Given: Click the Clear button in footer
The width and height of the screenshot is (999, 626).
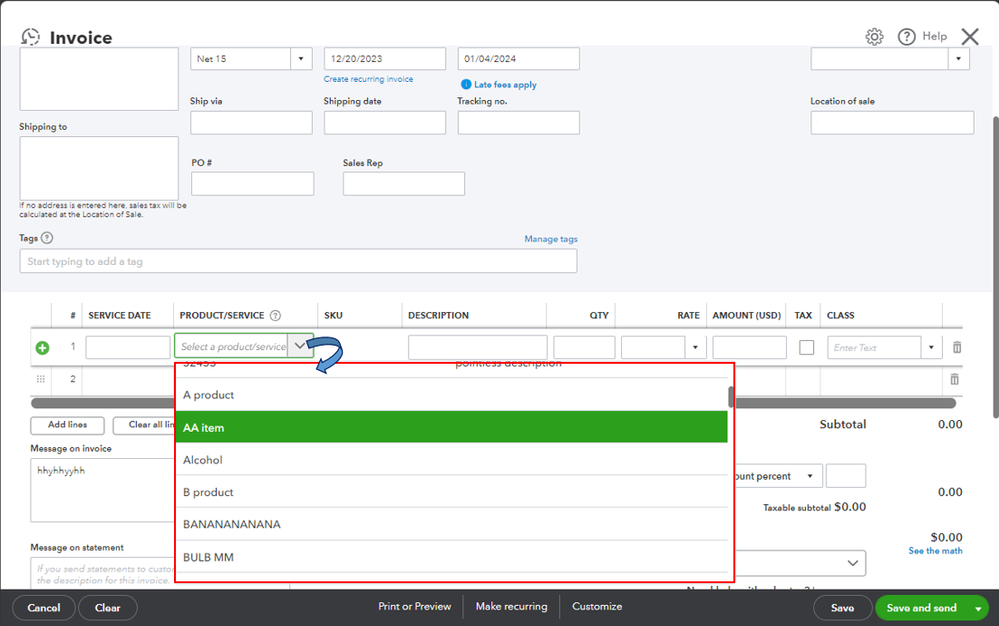Looking at the screenshot, I should click(x=108, y=608).
